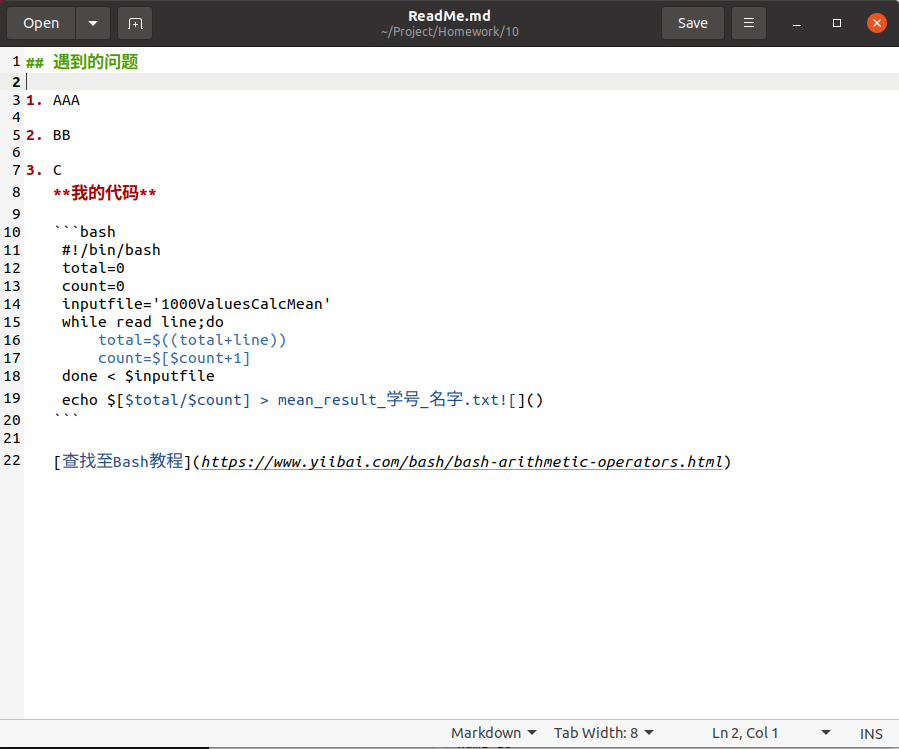Click the yiibai.com bash operators link

click(x=460, y=461)
